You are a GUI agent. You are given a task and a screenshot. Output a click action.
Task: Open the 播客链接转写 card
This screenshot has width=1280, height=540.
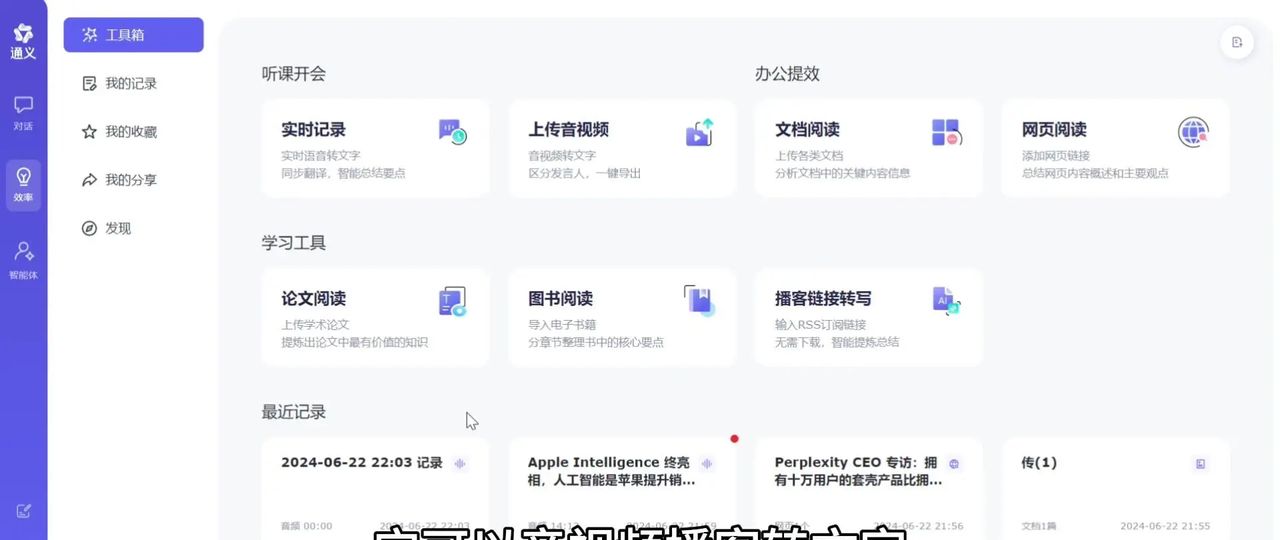point(869,317)
